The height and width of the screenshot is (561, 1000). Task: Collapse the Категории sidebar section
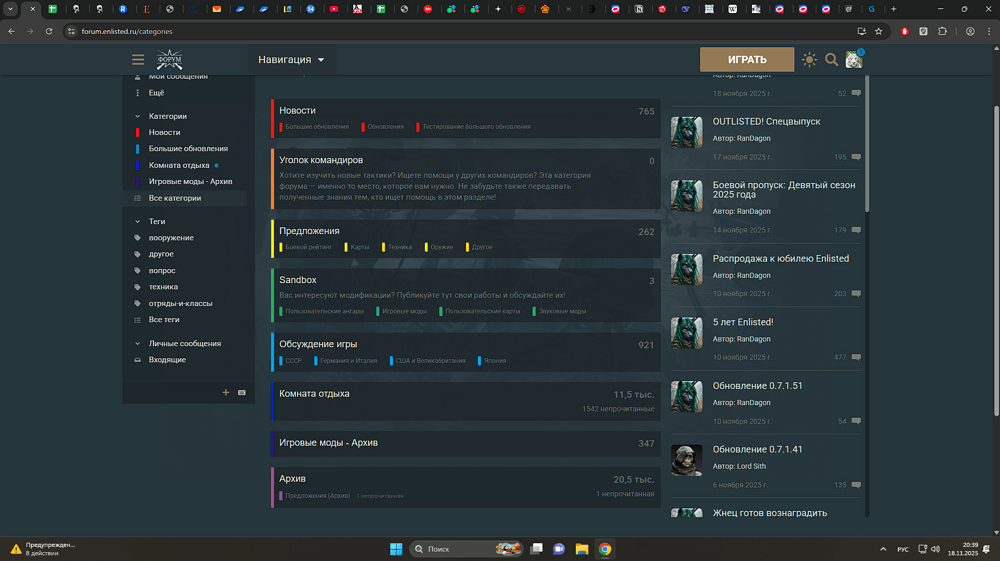(138, 116)
